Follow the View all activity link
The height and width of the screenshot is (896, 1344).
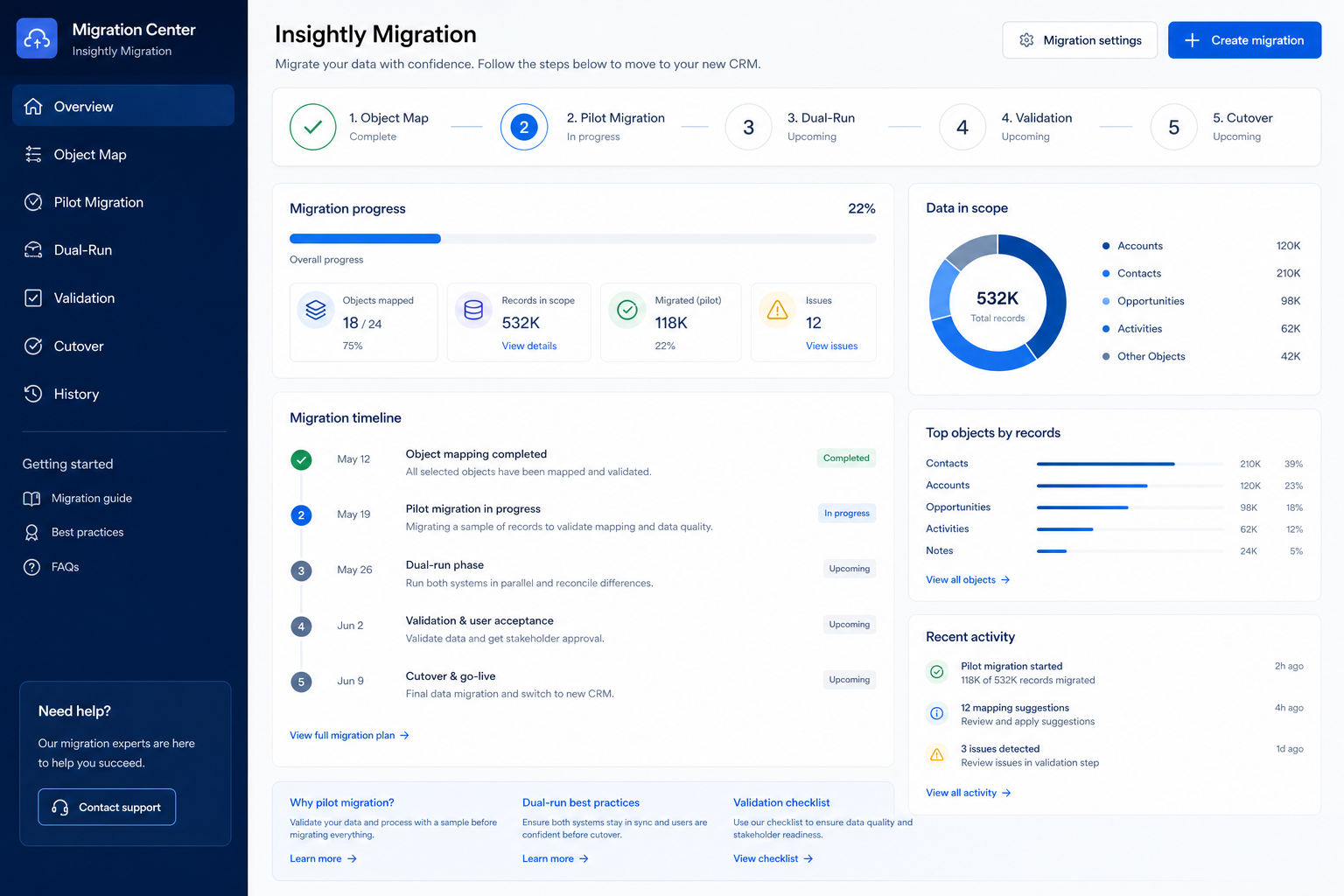tap(969, 793)
